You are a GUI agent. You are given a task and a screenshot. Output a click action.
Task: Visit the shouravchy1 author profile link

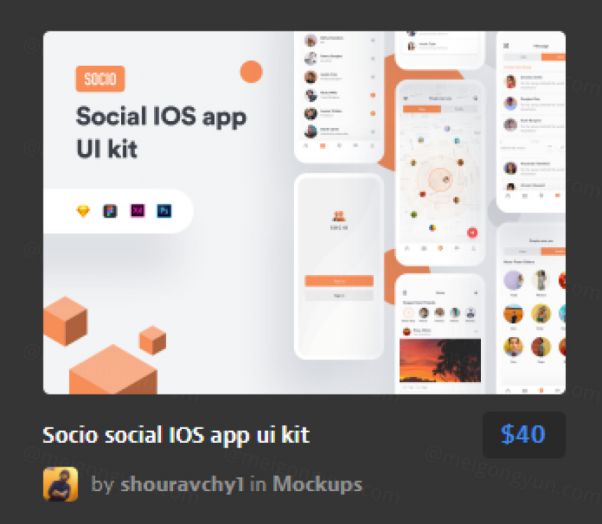click(182, 484)
